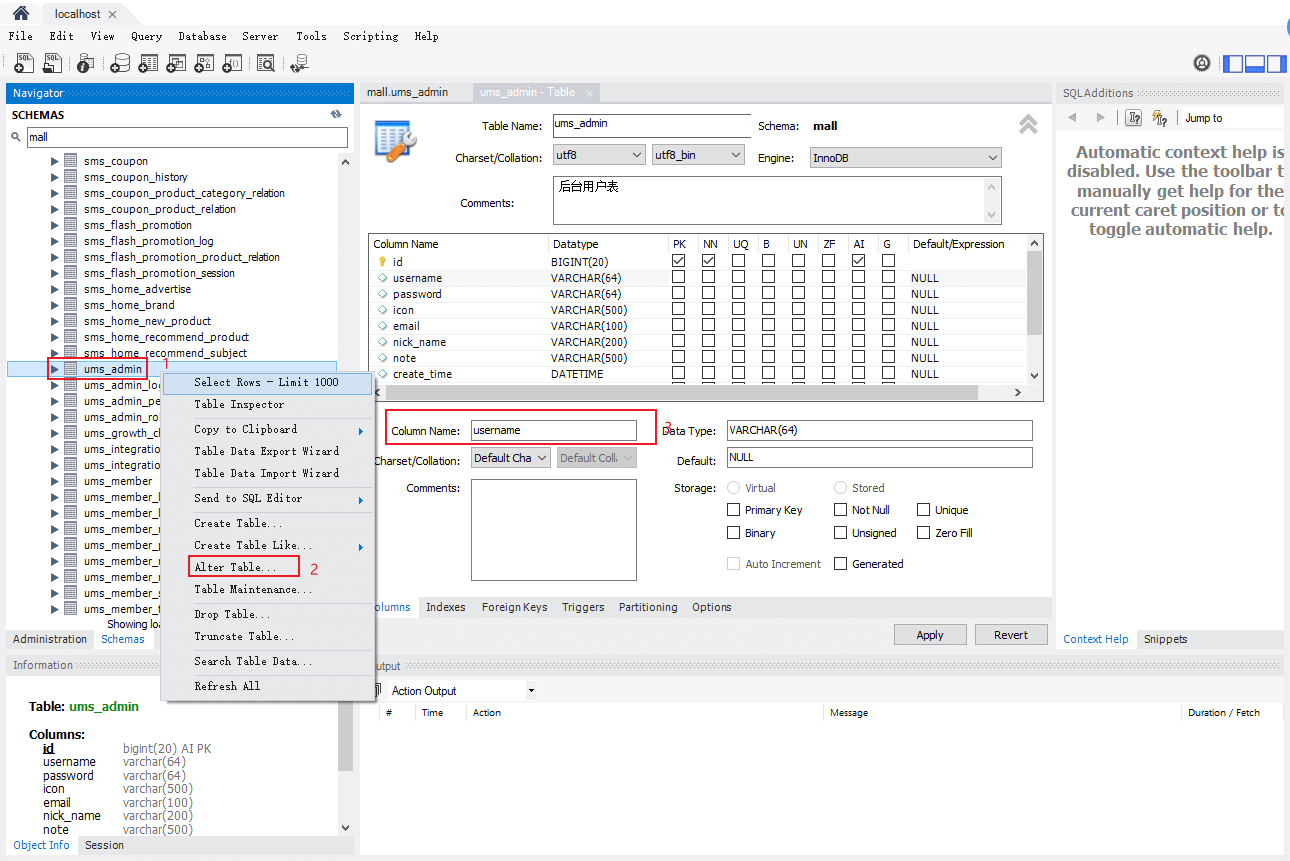1290x861 pixels.
Task: Toggle the right sidebar panel icon
Action: [1277, 63]
